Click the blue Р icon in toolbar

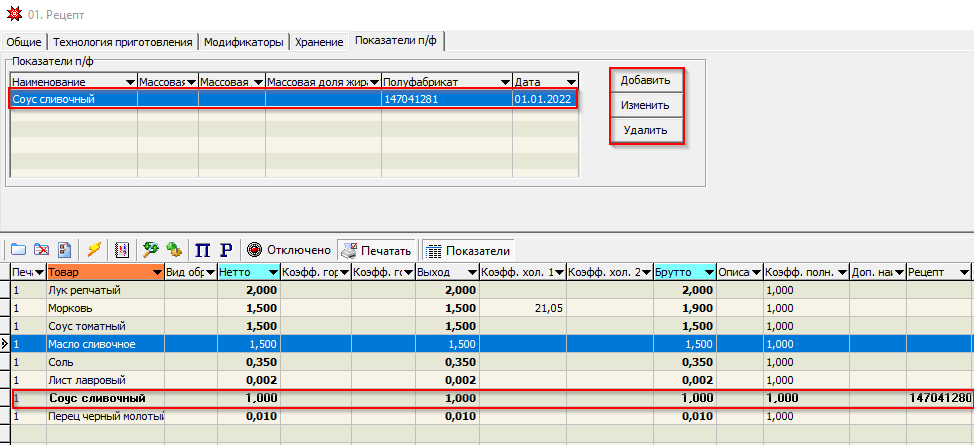click(225, 250)
